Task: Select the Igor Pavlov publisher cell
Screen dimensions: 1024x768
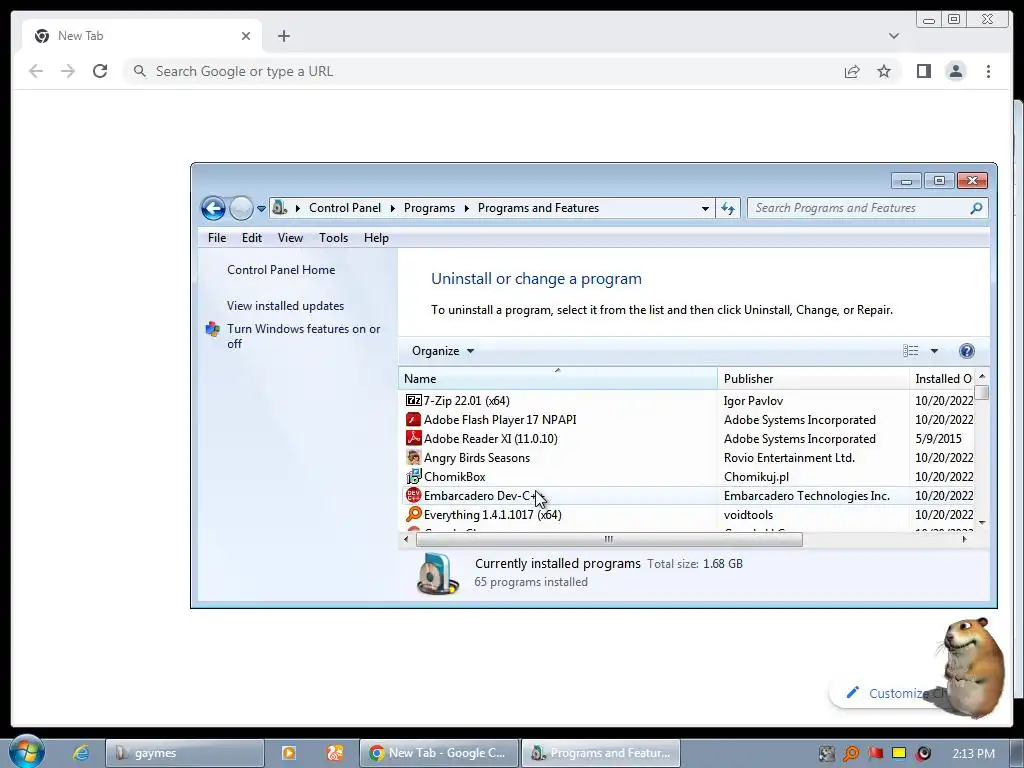Action: point(753,401)
